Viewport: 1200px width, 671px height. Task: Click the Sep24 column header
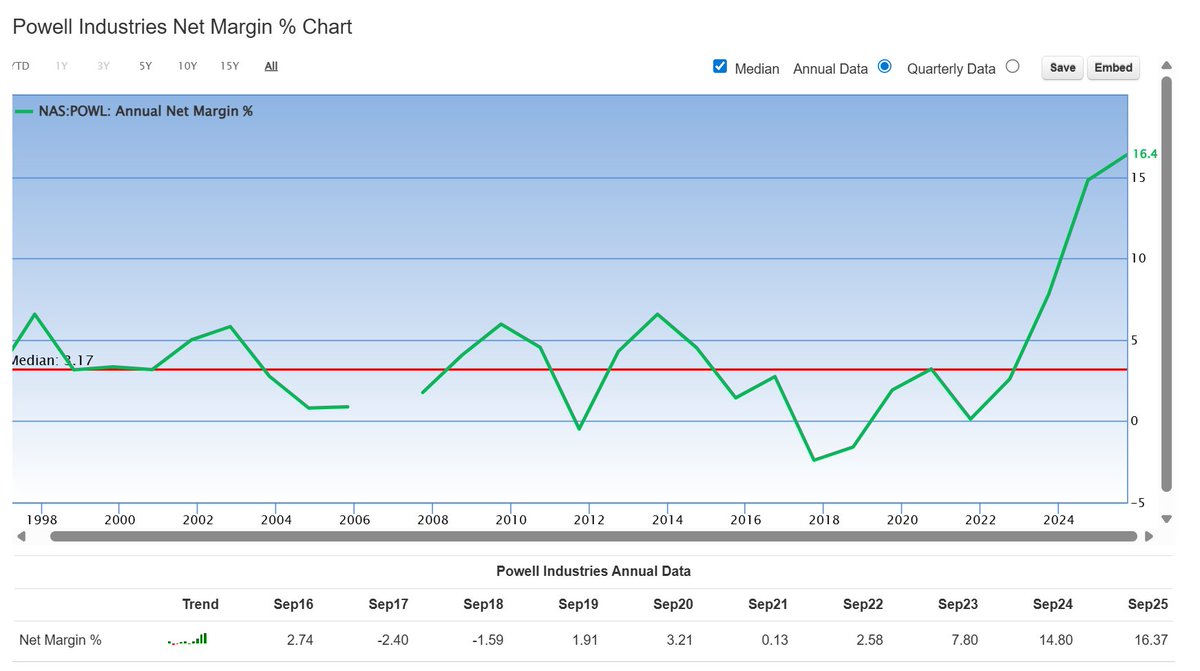pyautogui.click(x=1053, y=604)
